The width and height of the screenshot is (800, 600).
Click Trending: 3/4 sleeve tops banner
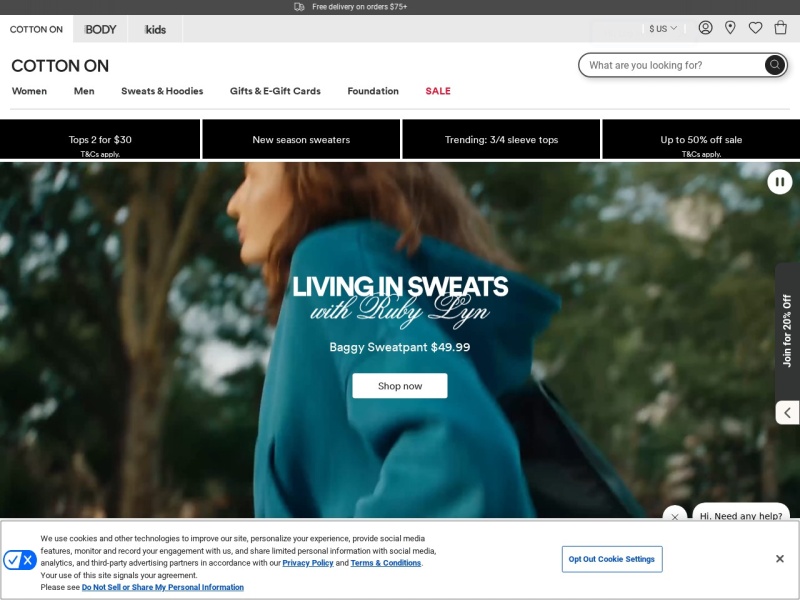(x=501, y=139)
